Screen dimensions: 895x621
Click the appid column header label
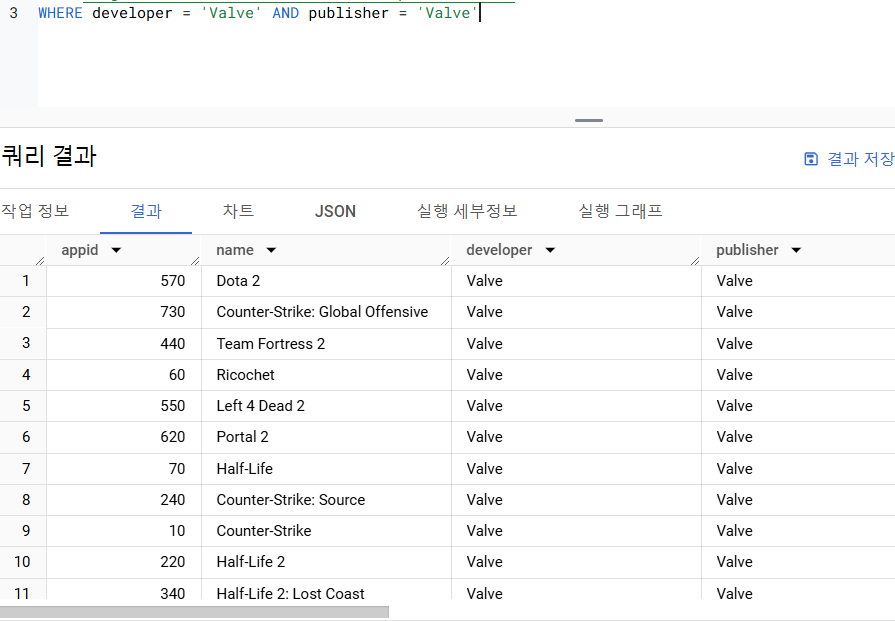tap(80, 250)
